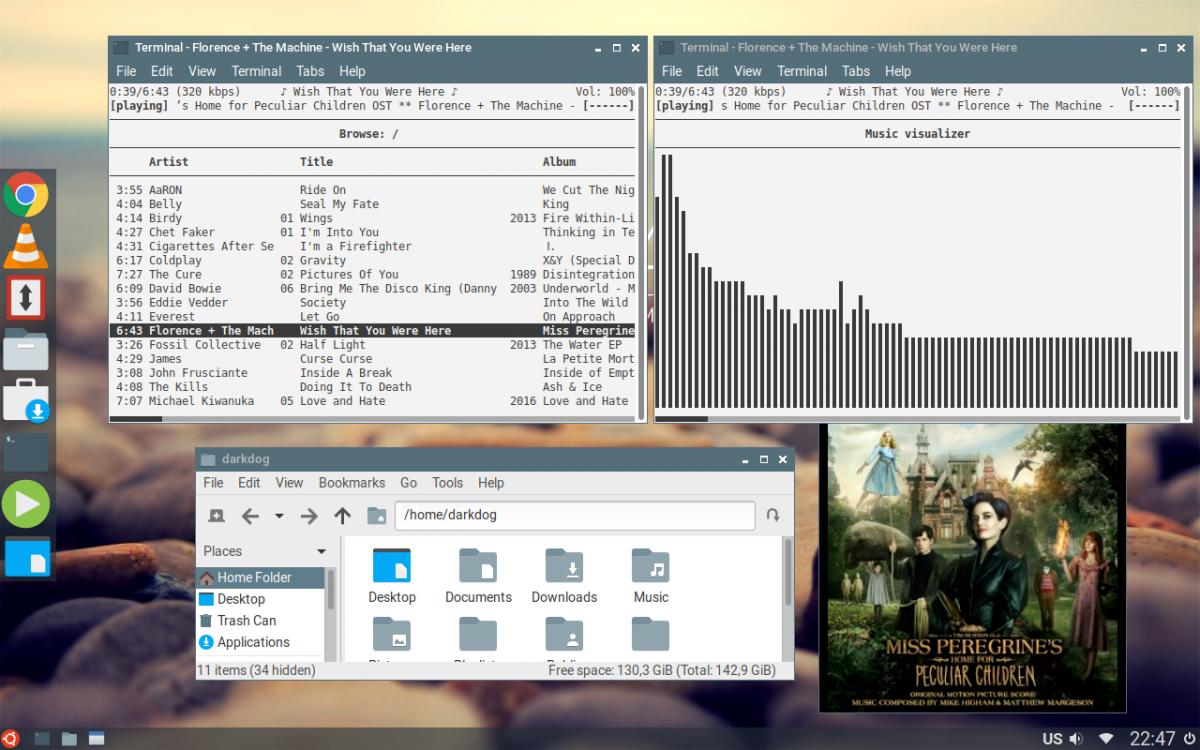The width and height of the screenshot is (1200, 750).
Task: Go back in the file manager toolbar
Action: point(250,515)
